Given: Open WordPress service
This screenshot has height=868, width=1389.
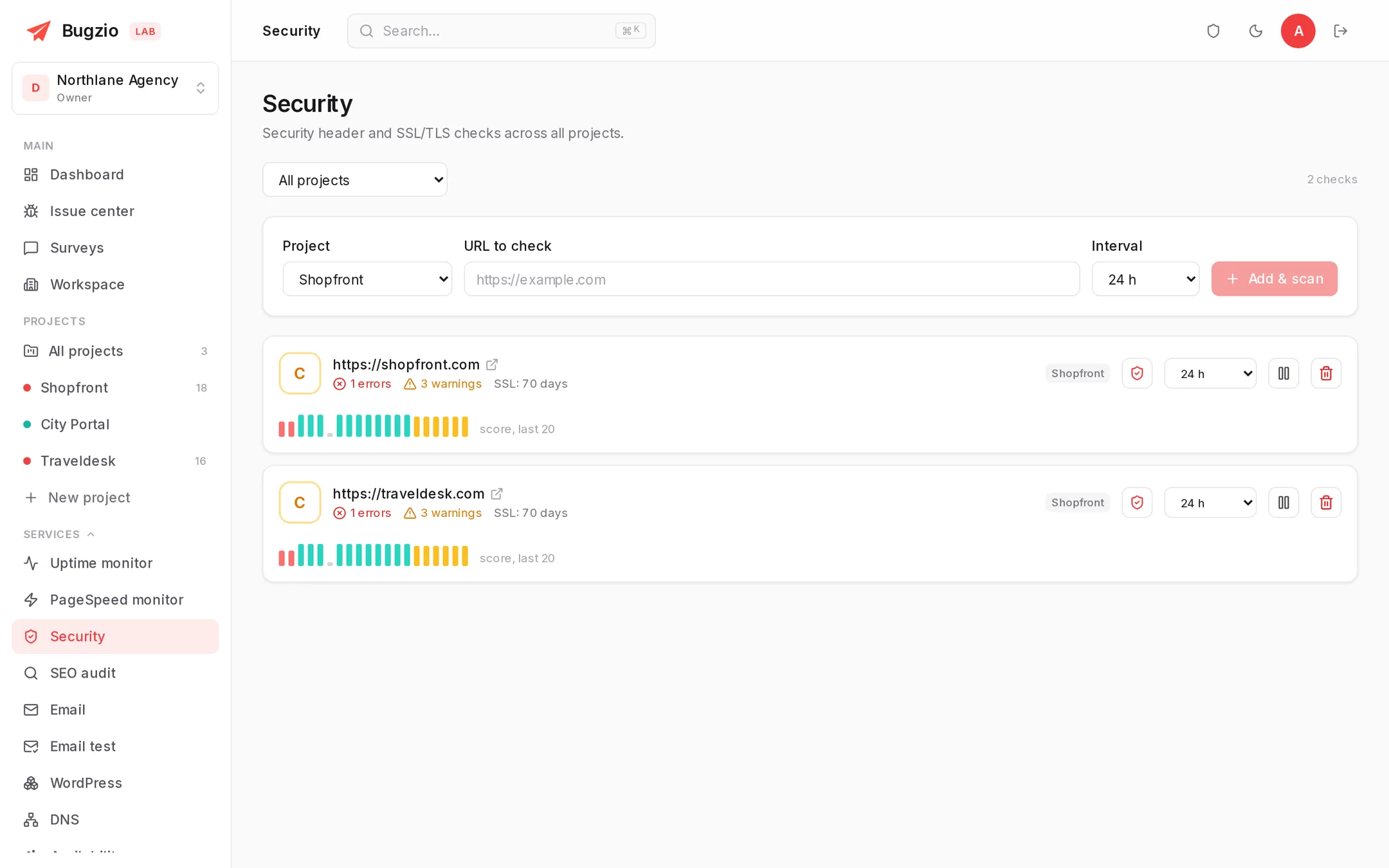Looking at the screenshot, I should pos(115,783).
